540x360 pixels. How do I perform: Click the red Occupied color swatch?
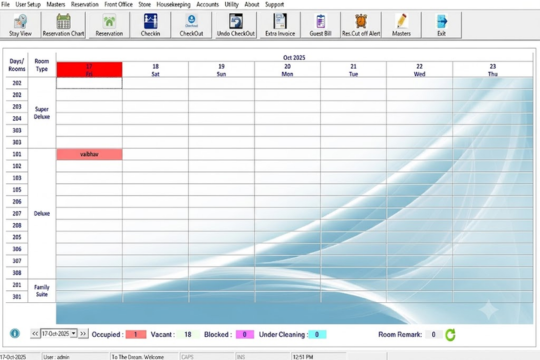click(x=136, y=334)
